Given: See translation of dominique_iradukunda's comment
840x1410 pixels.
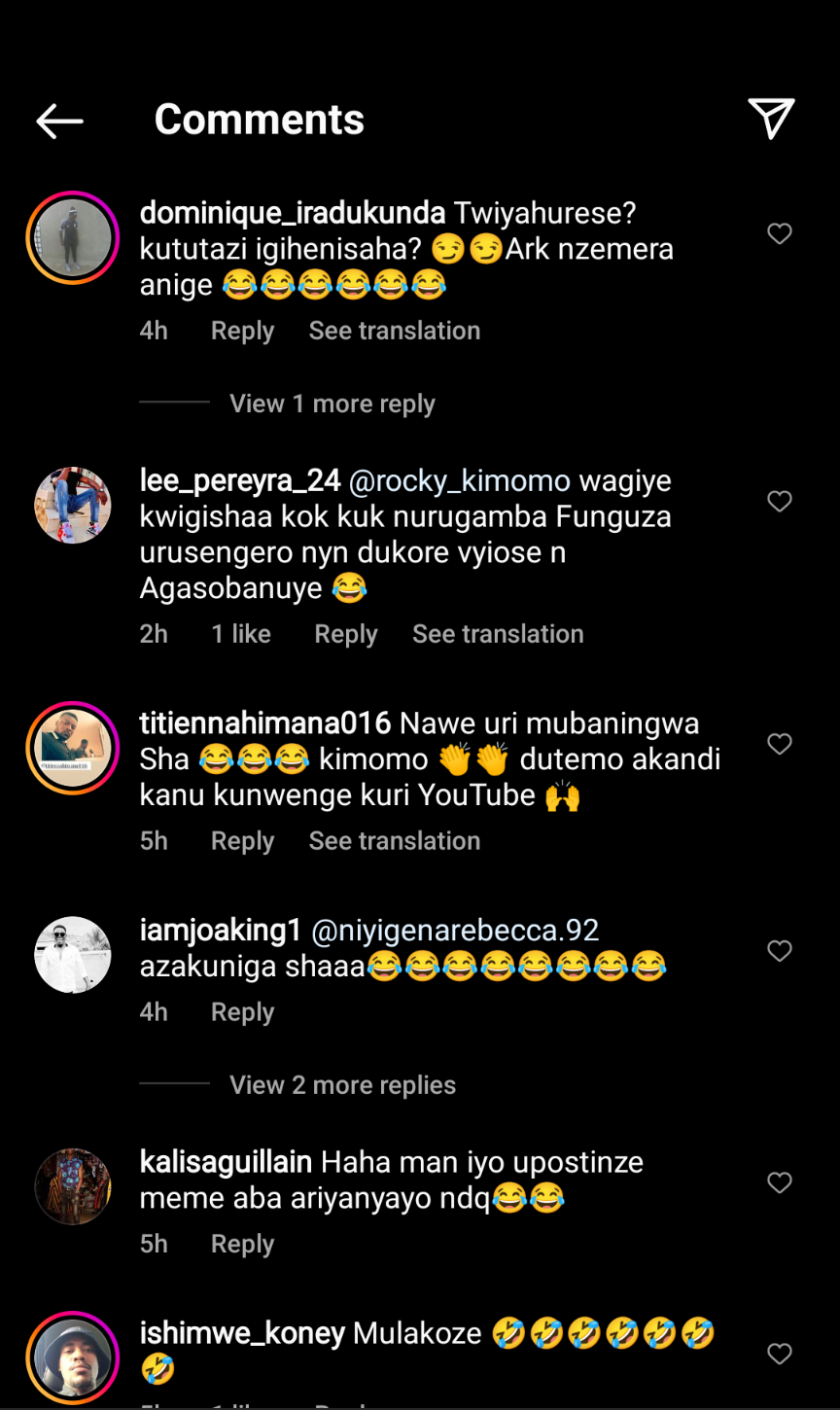Looking at the screenshot, I should coord(394,331).
